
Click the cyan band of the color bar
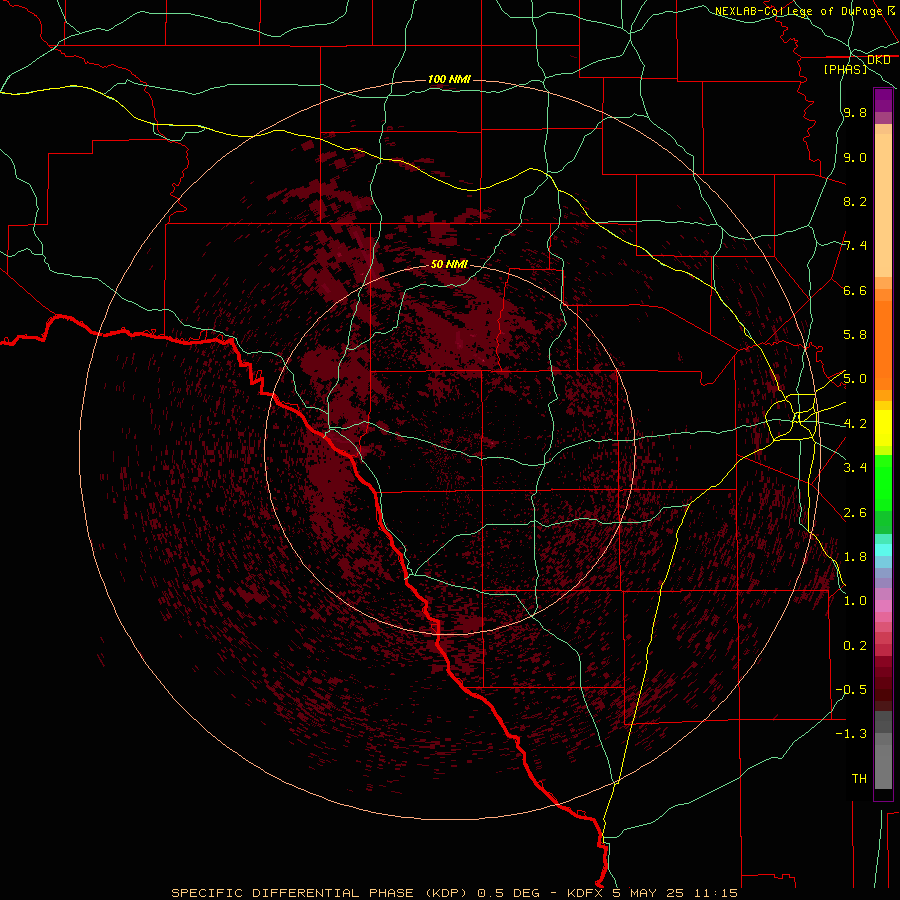tap(883, 550)
